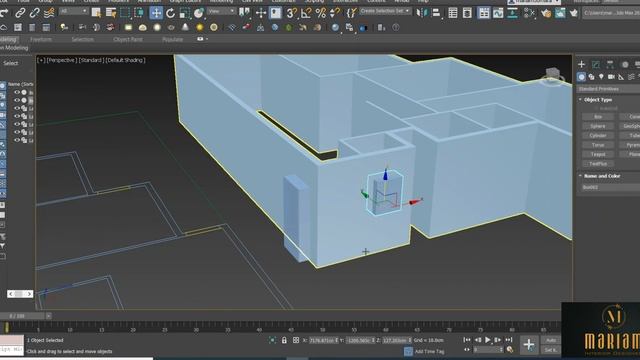This screenshot has height=360, width=640.
Task: Toggle the Scene Explorer icon
Action: 453,13
